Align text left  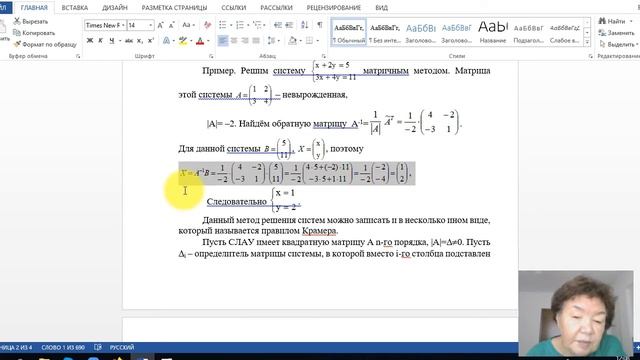point(223,40)
